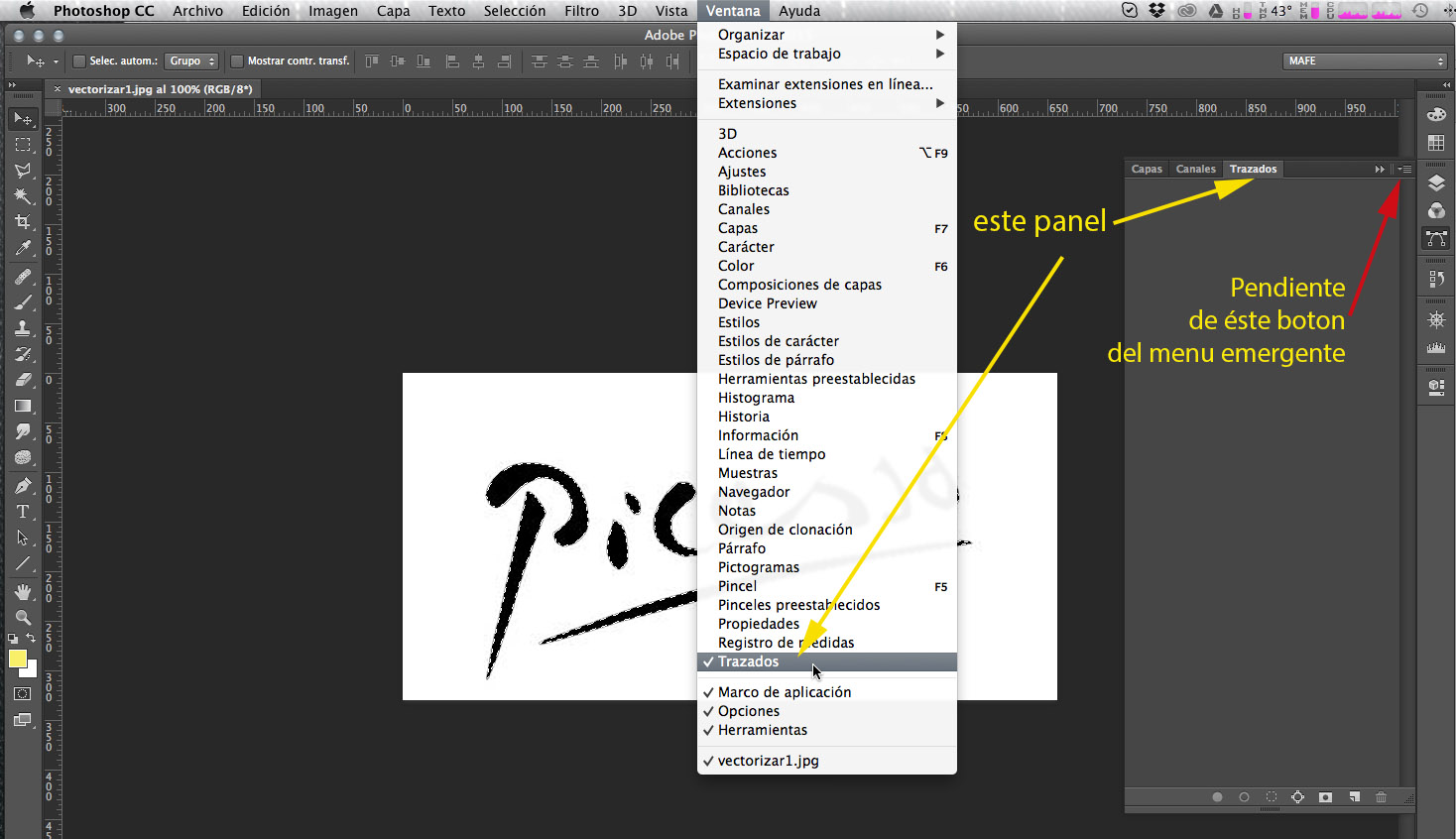Select the Line shape tool
The width and height of the screenshot is (1456, 839).
coord(23,563)
